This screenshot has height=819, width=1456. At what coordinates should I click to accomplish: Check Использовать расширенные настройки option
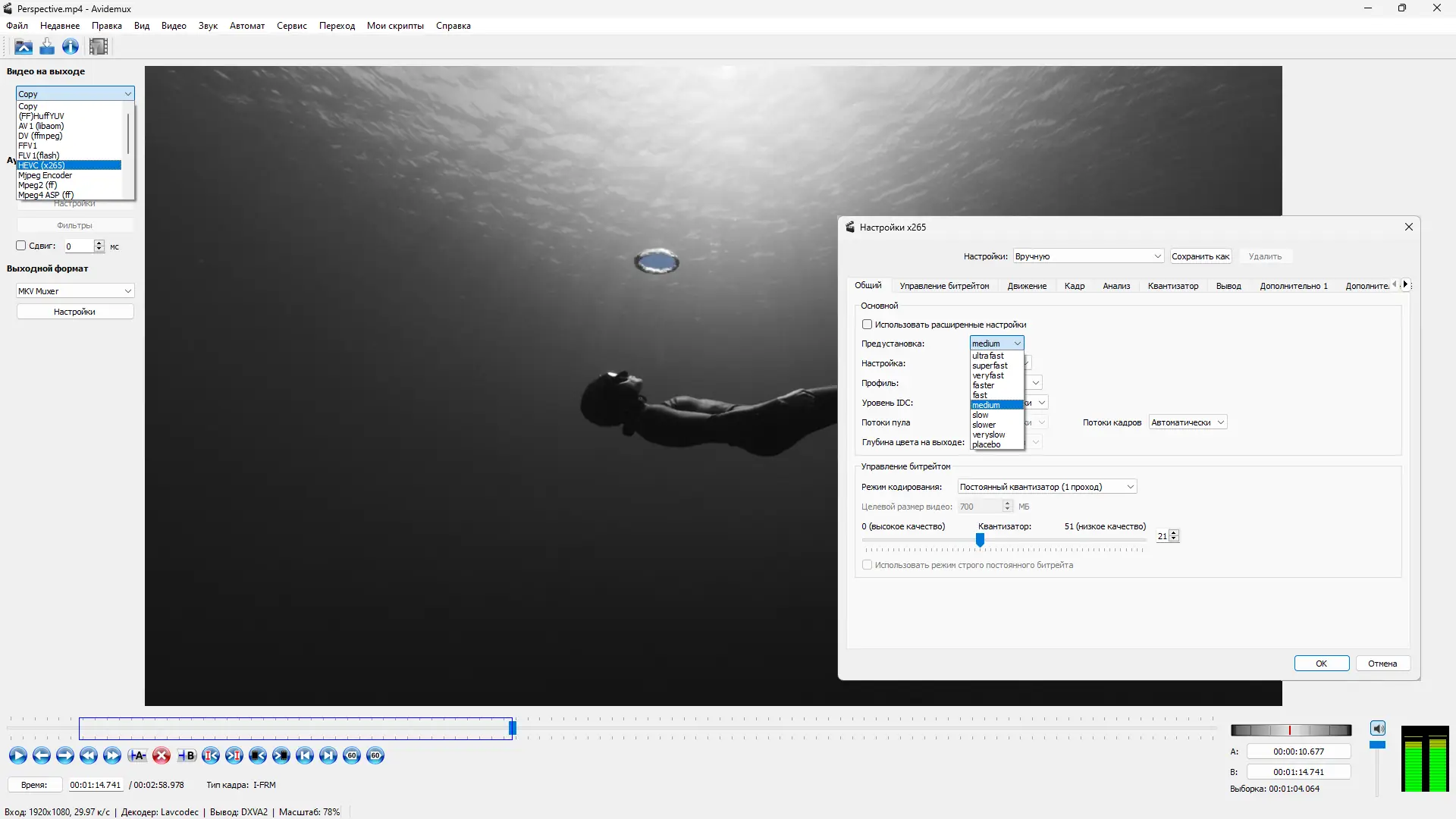coord(867,325)
